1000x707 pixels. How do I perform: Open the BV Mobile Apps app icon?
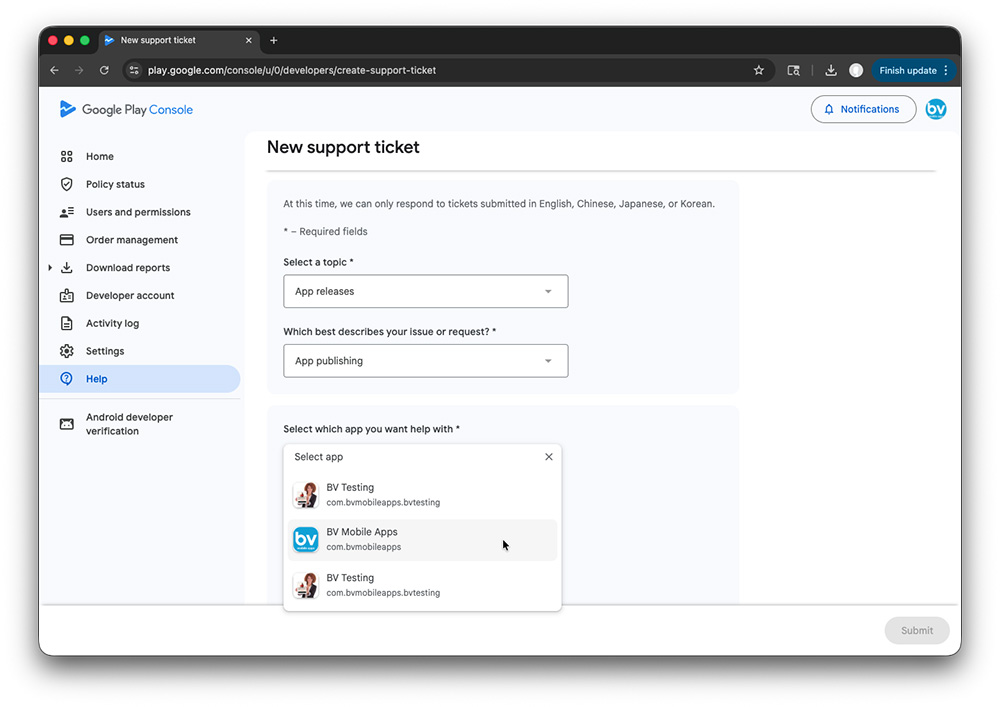point(305,539)
